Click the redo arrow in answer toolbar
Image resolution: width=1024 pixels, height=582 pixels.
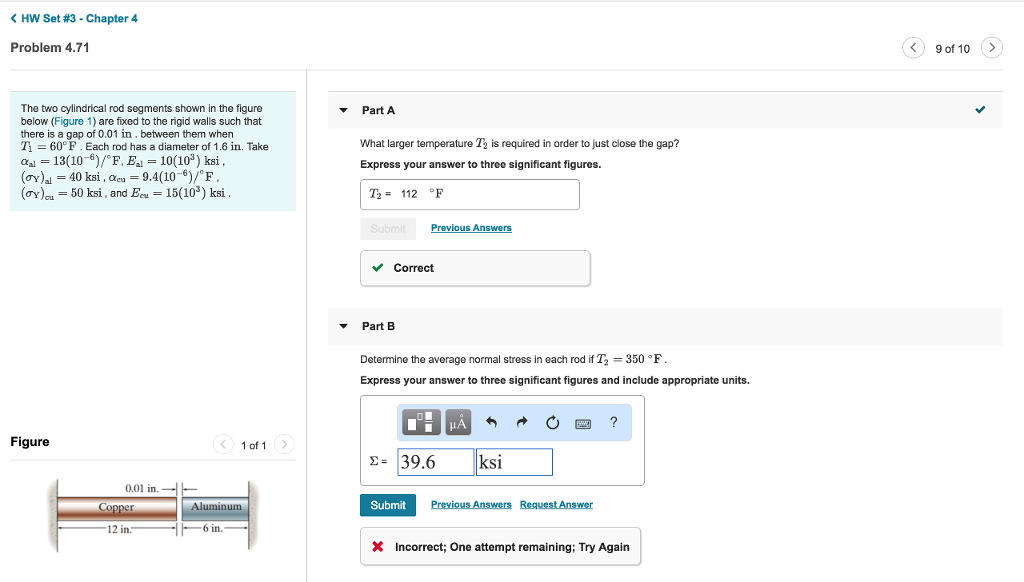(521, 423)
